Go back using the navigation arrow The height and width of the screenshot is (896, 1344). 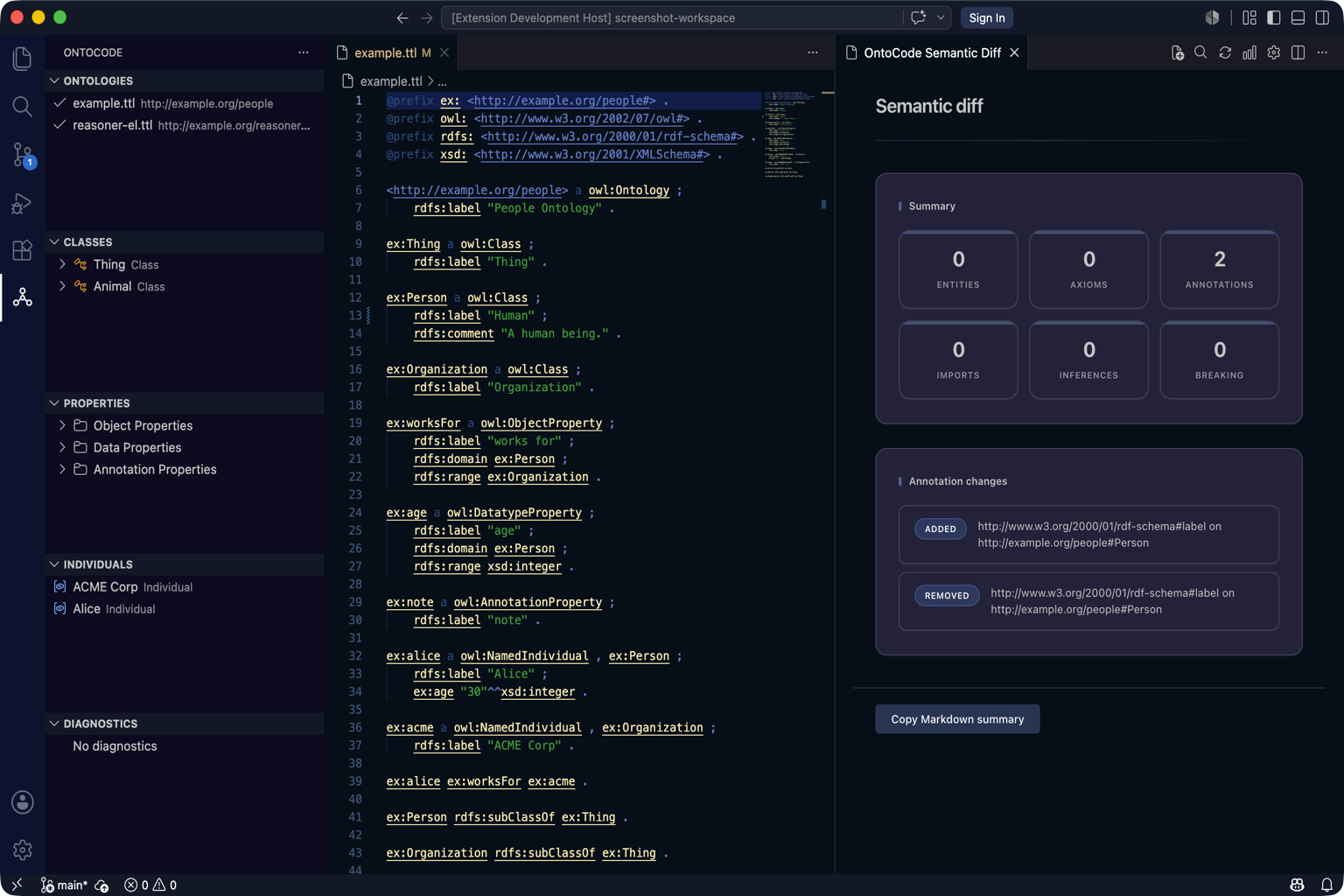point(402,17)
